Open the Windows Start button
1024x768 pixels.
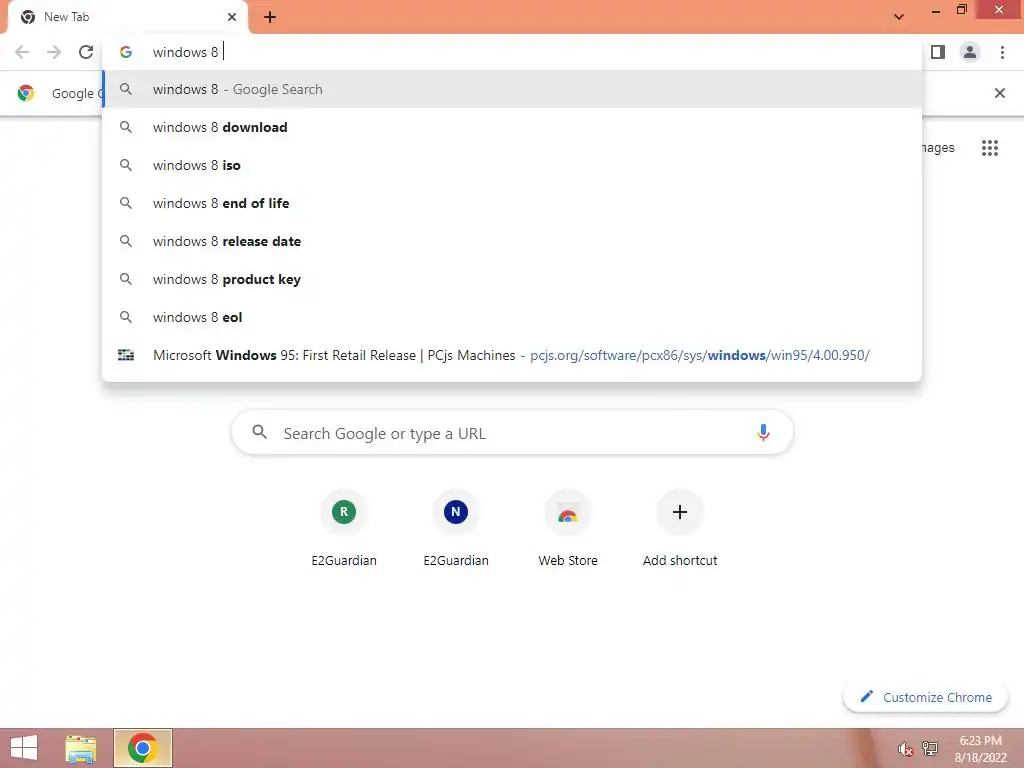click(24, 748)
